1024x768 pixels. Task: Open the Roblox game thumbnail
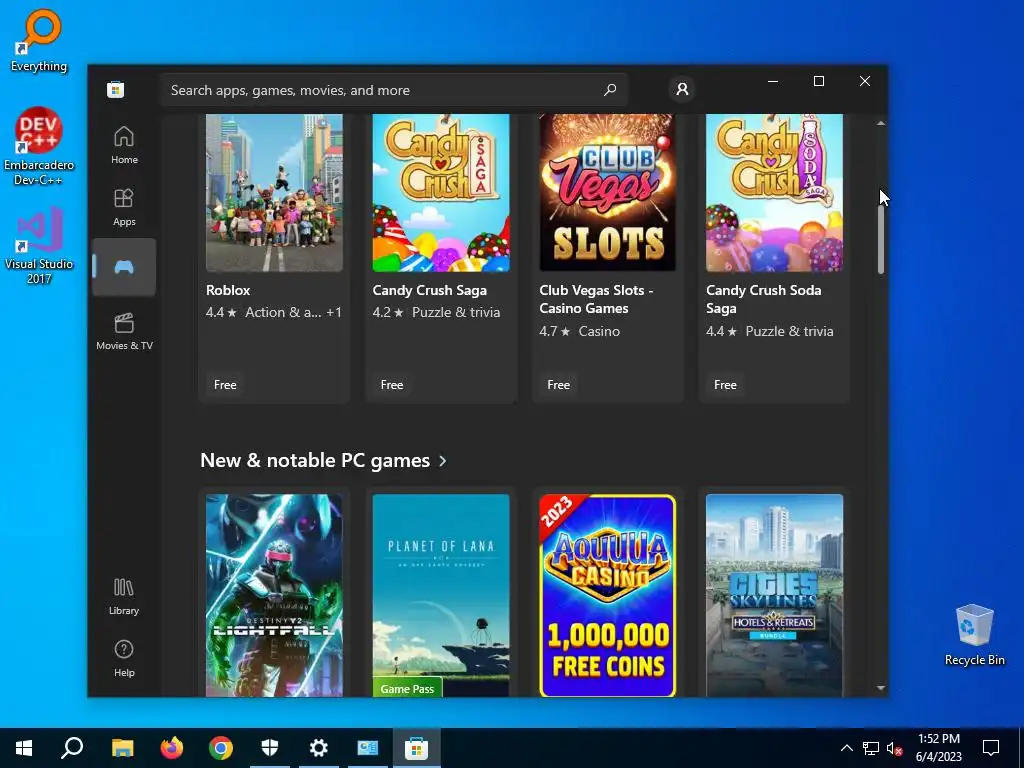click(x=274, y=193)
